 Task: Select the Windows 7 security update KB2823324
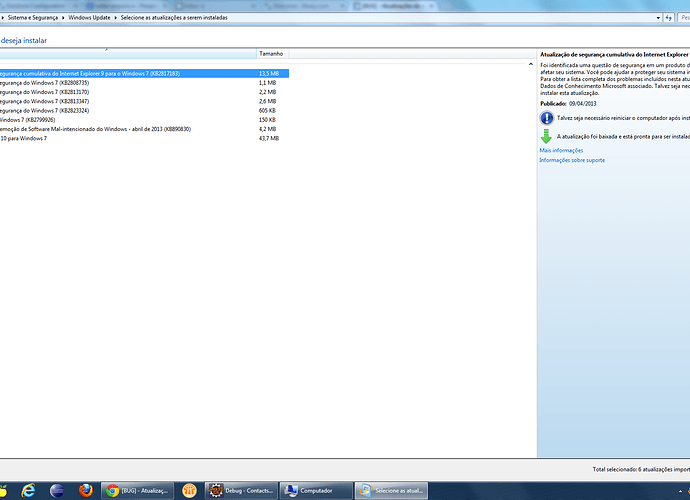(x=144, y=110)
